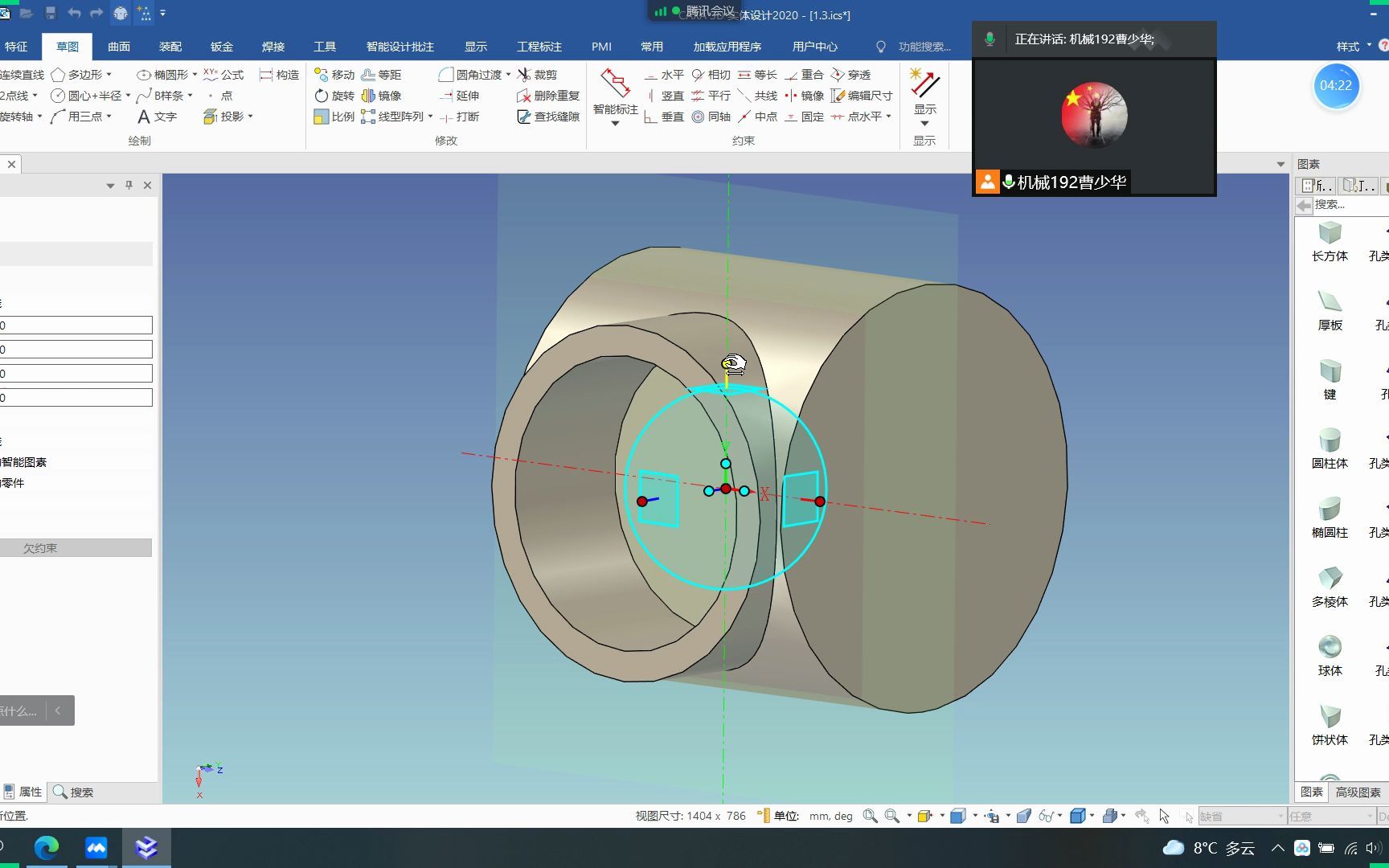Toggle the 构造 construction geometry mode
This screenshot has height=868, width=1389.
[x=279, y=75]
